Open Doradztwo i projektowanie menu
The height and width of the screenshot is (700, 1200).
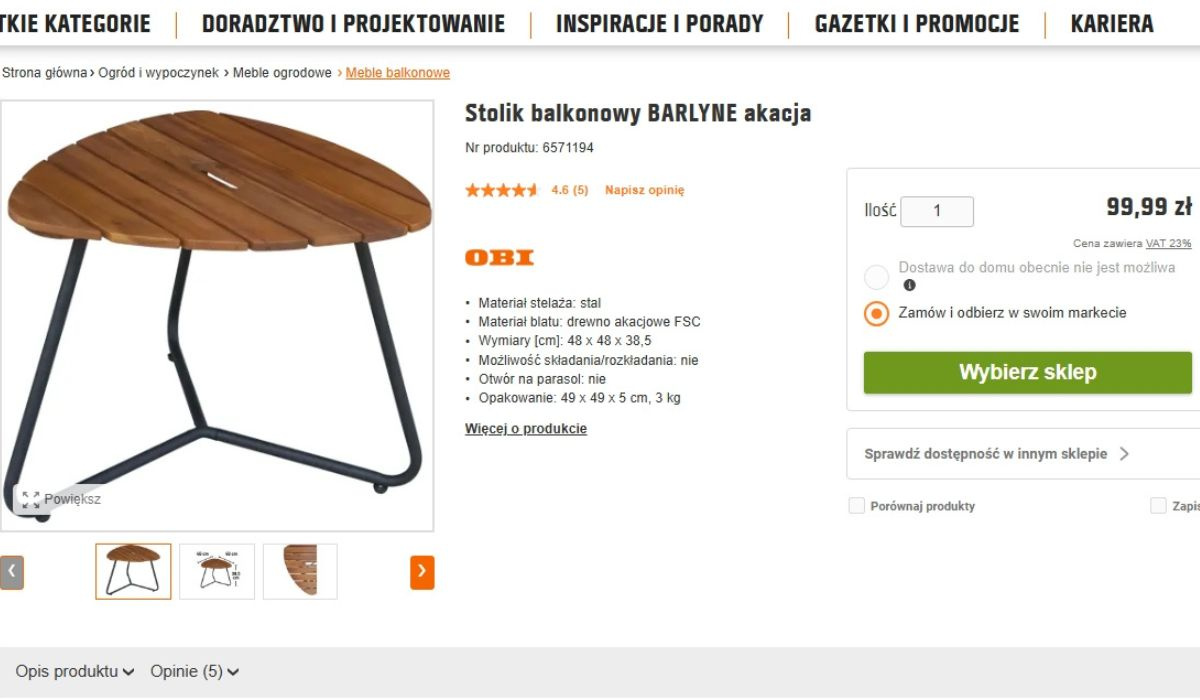pos(353,24)
